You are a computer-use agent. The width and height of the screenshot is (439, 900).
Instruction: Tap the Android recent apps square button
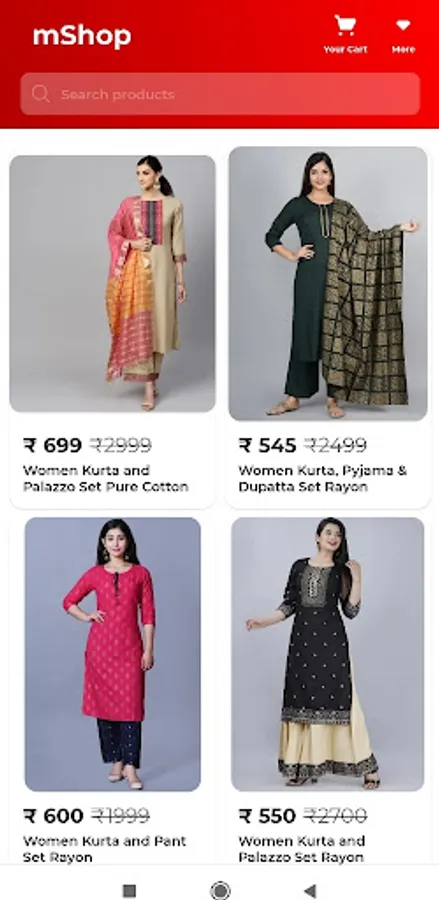130,890
